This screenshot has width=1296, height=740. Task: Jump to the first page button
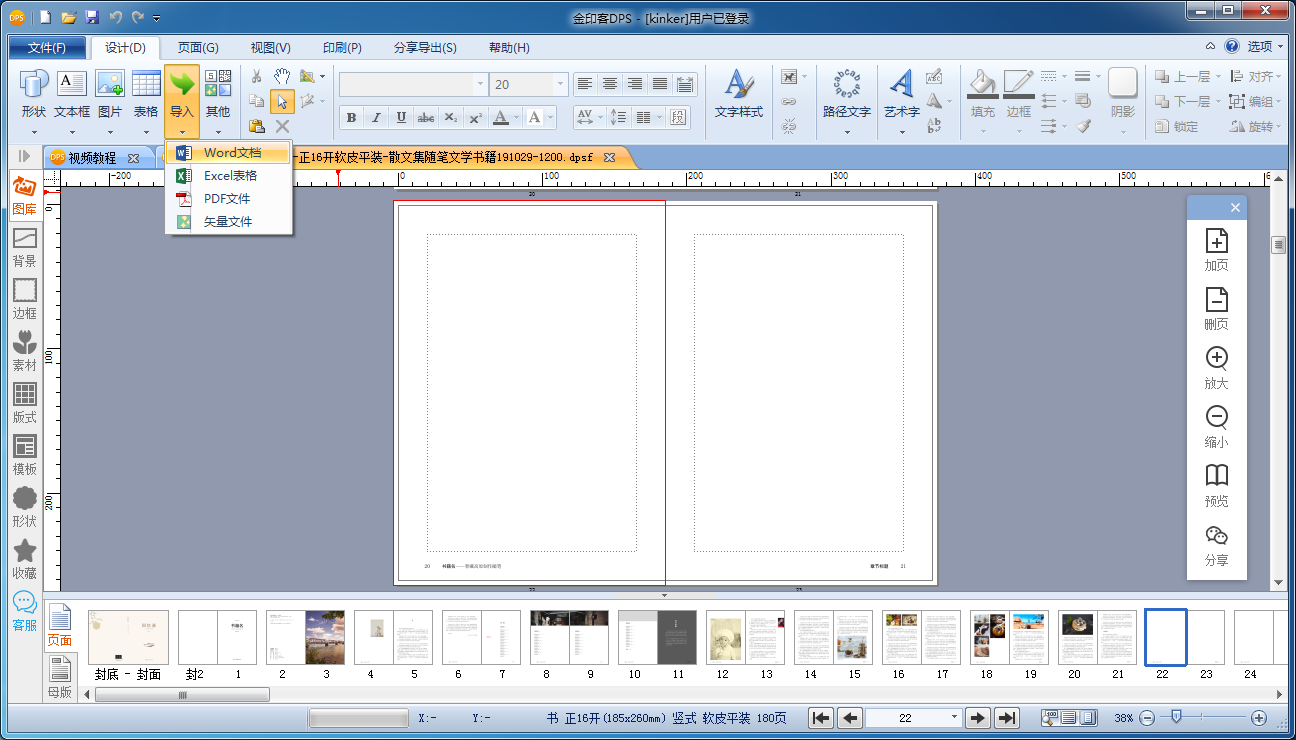(x=820, y=718)
